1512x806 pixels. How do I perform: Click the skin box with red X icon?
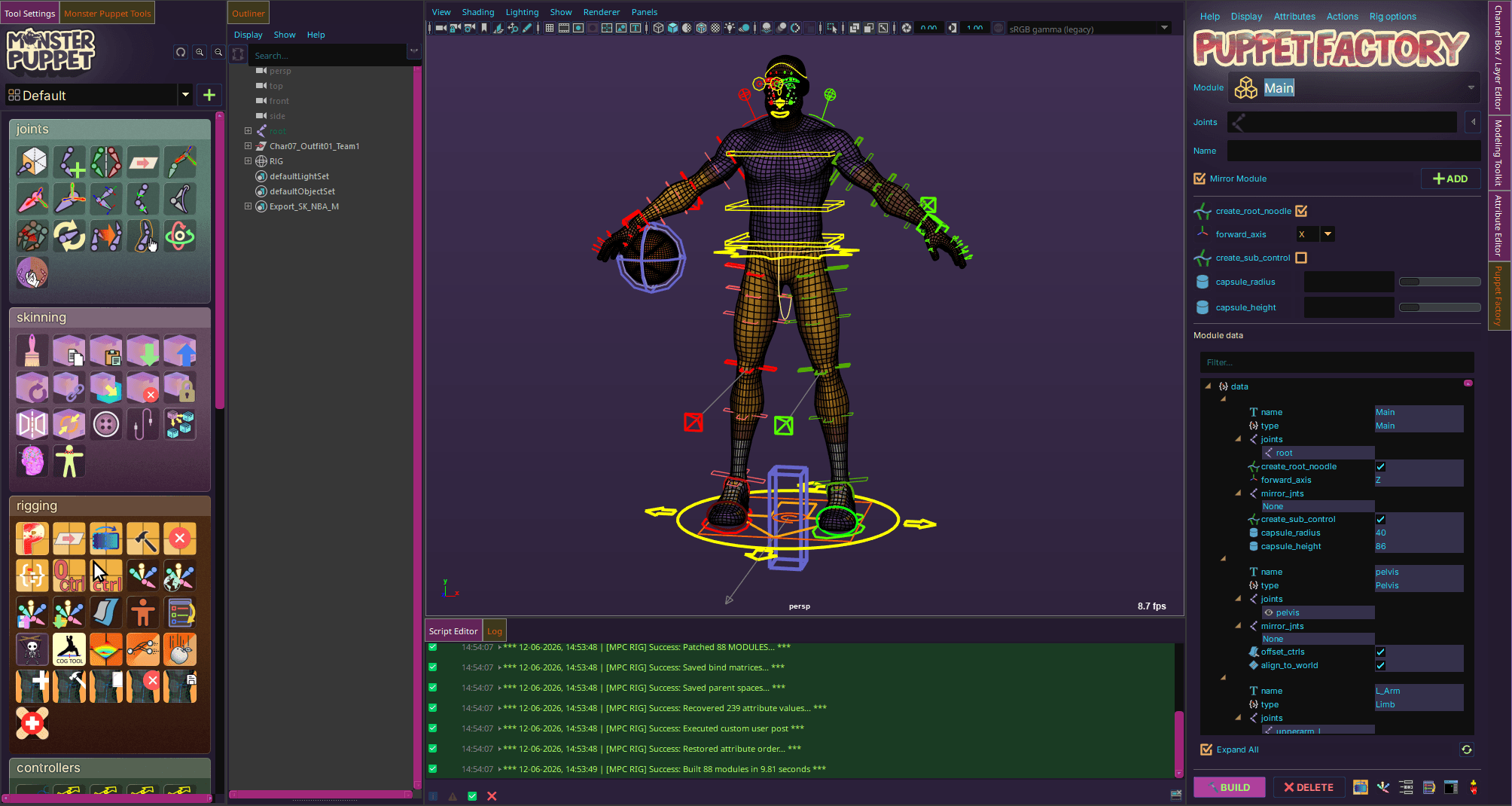tap(143, 387)
